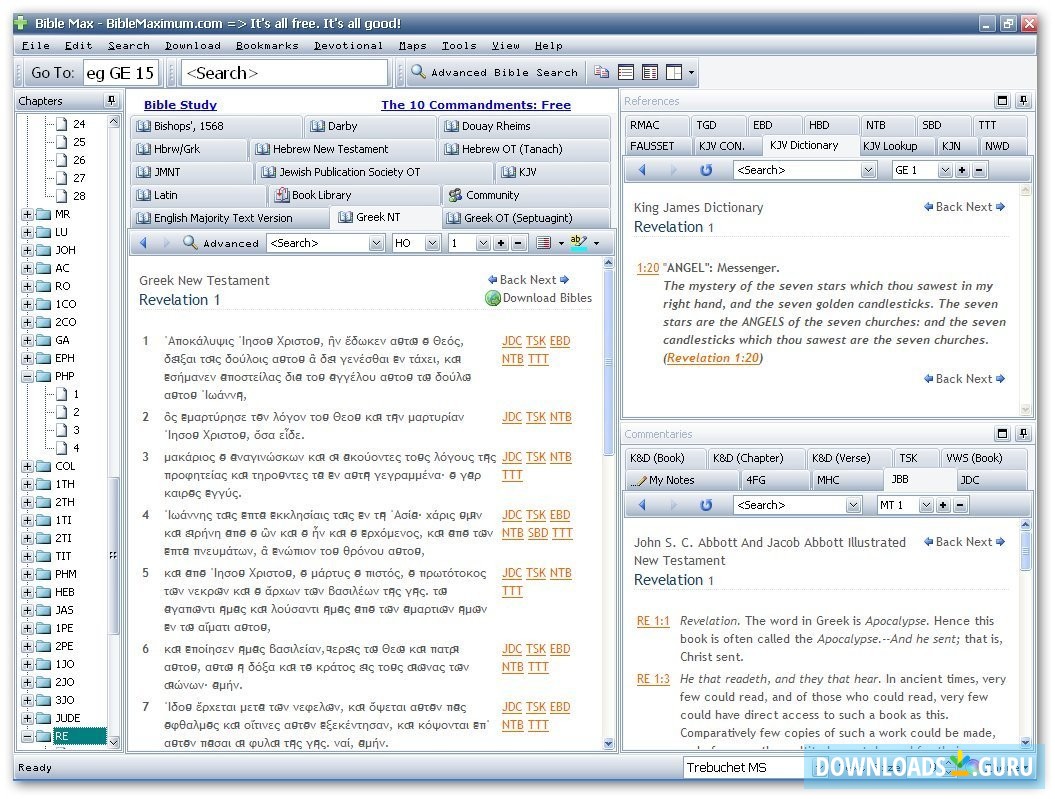Viewport: 1055px width, 799px height.
Task: Open the Devotional menu
Action: pyautogui.click(x=348, y=46)
